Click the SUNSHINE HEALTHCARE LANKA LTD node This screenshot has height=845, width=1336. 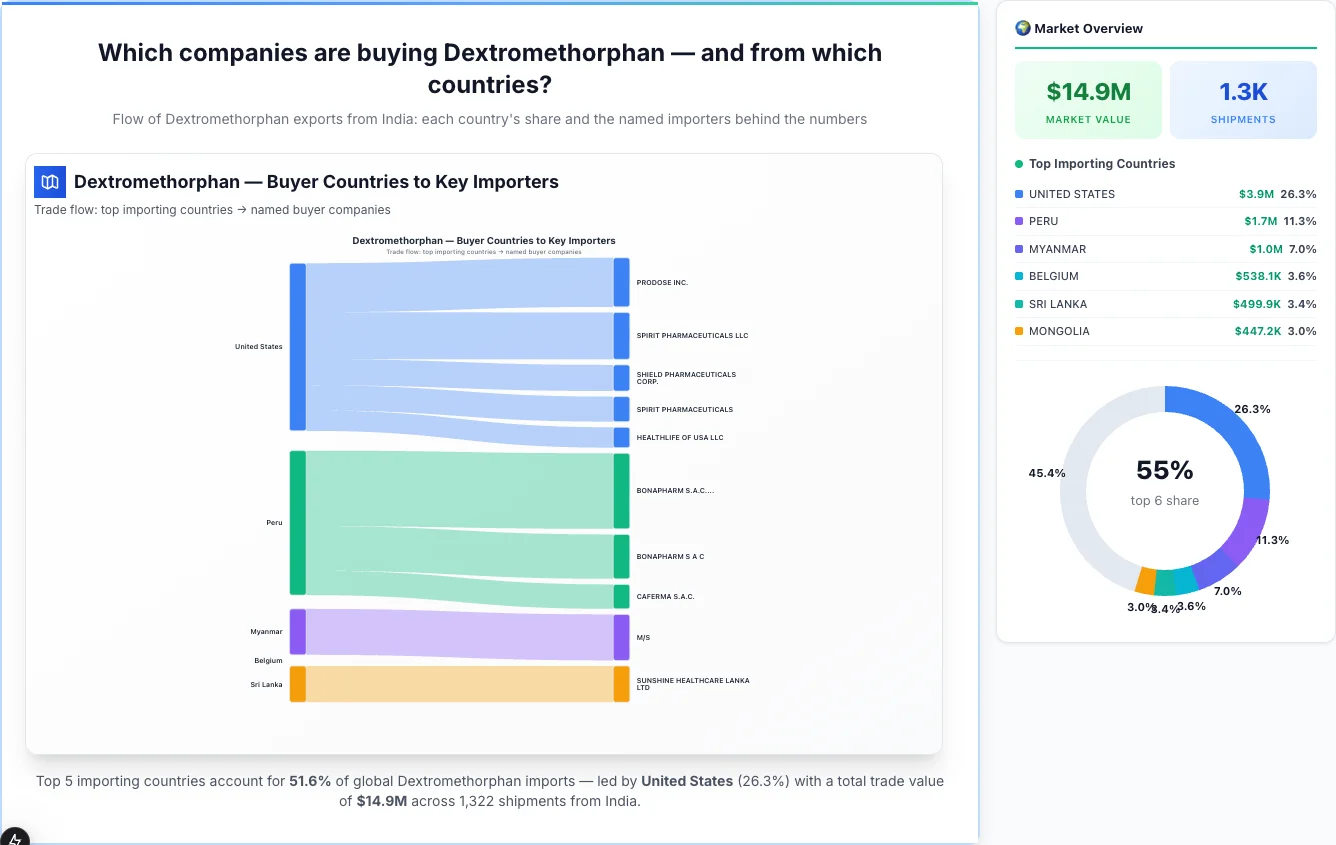[621, 684]
